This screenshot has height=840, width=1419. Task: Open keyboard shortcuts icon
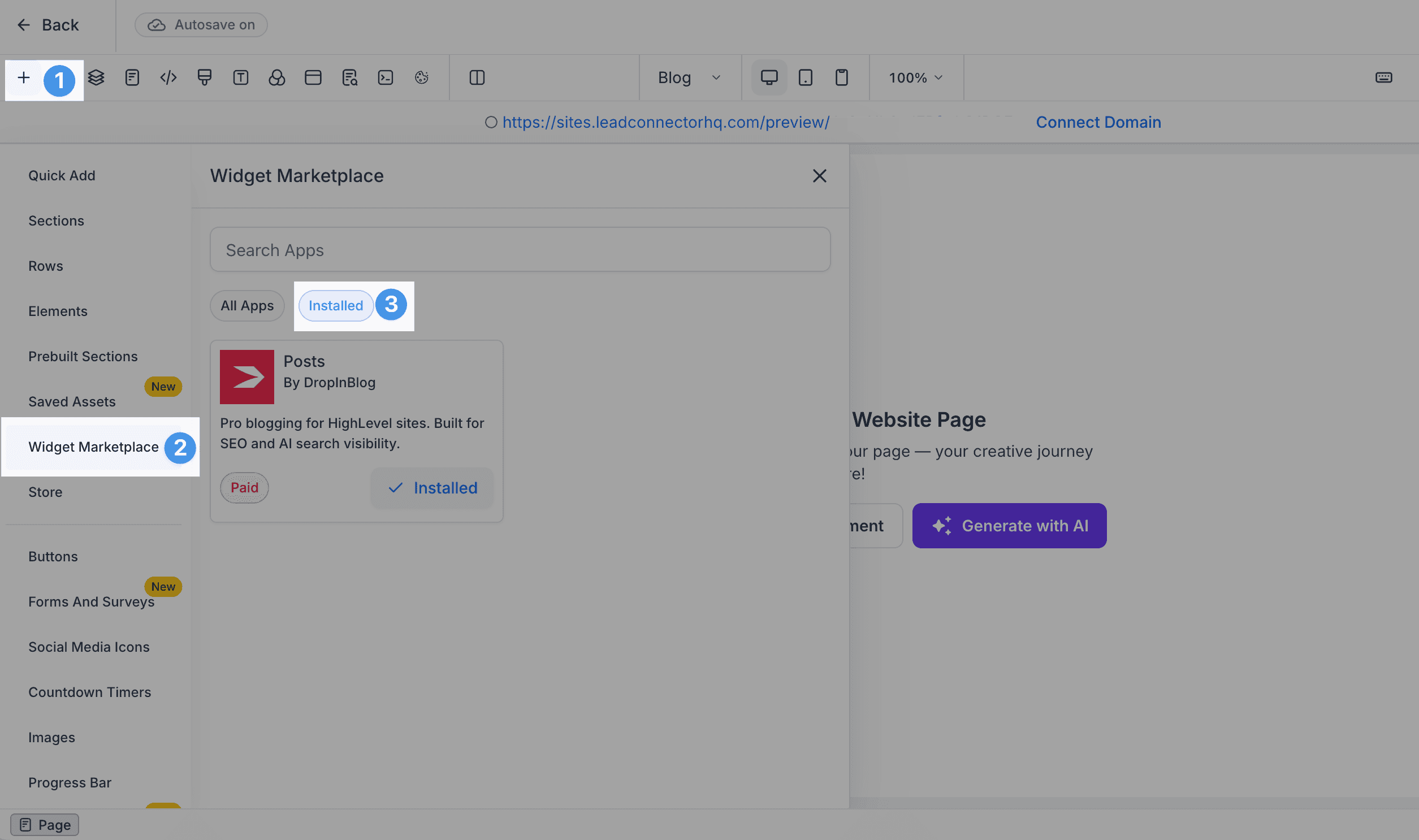[1383, 77]
